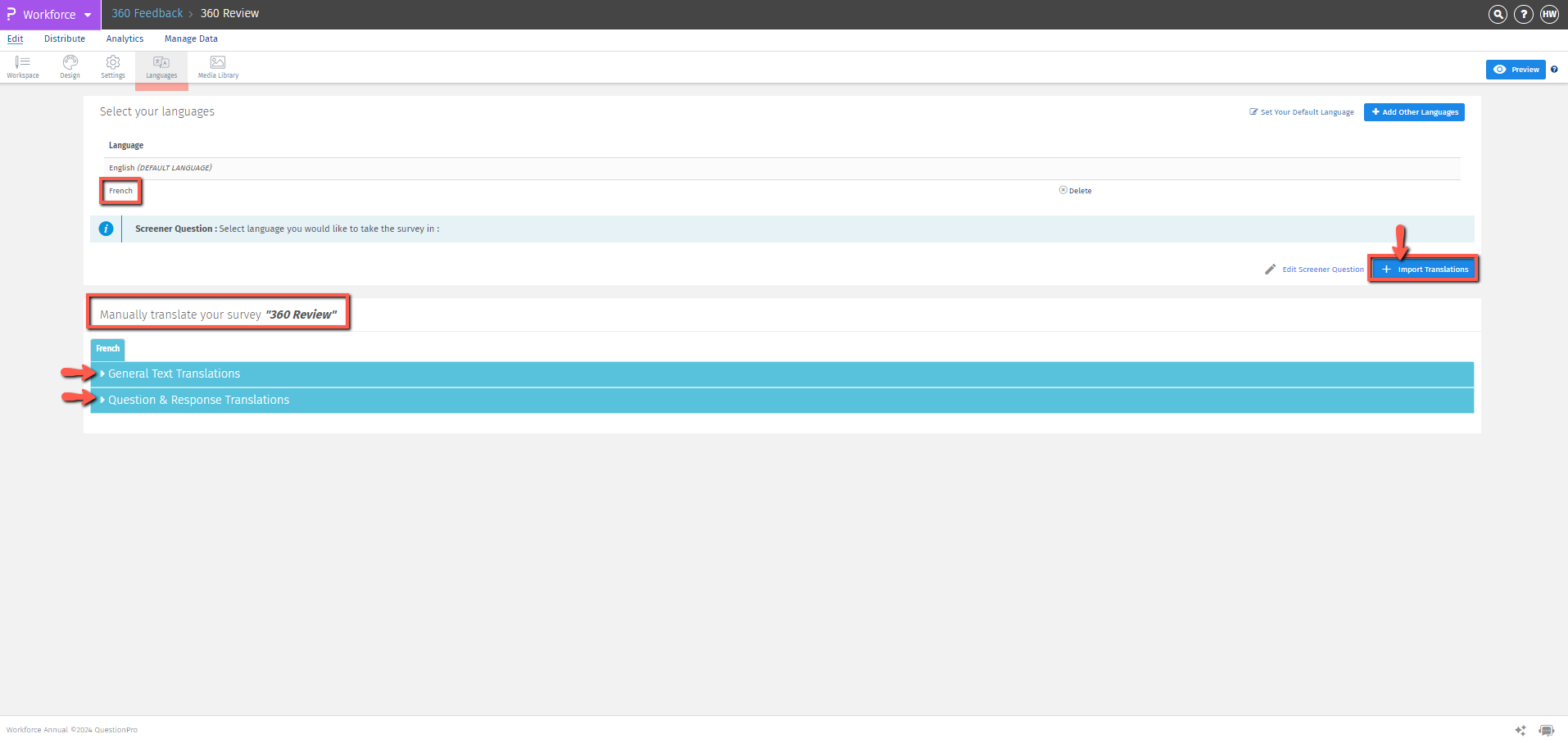Launch the chatbot icon at bottom right

(1548, 730)
